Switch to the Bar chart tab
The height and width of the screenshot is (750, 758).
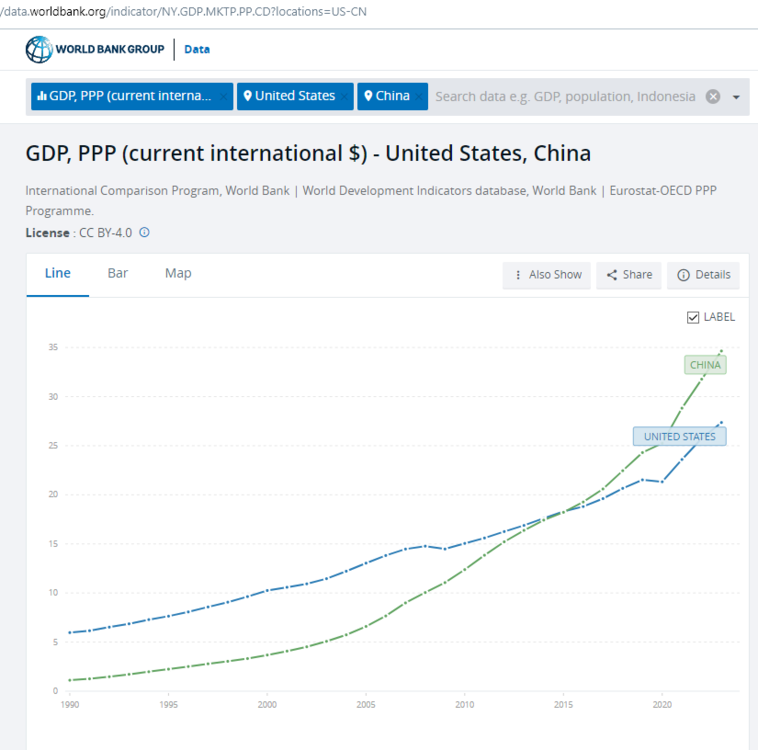point(117,274)
